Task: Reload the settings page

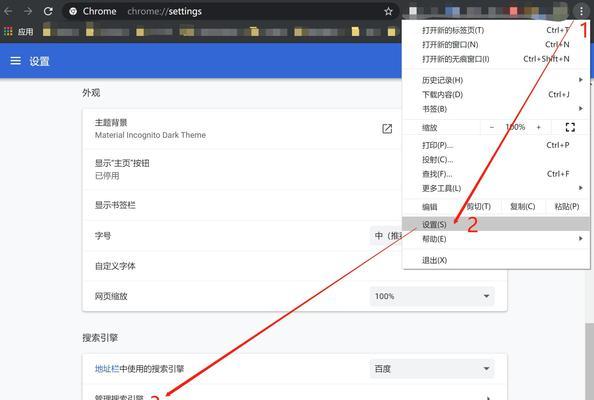Action: tap(48, 11)
